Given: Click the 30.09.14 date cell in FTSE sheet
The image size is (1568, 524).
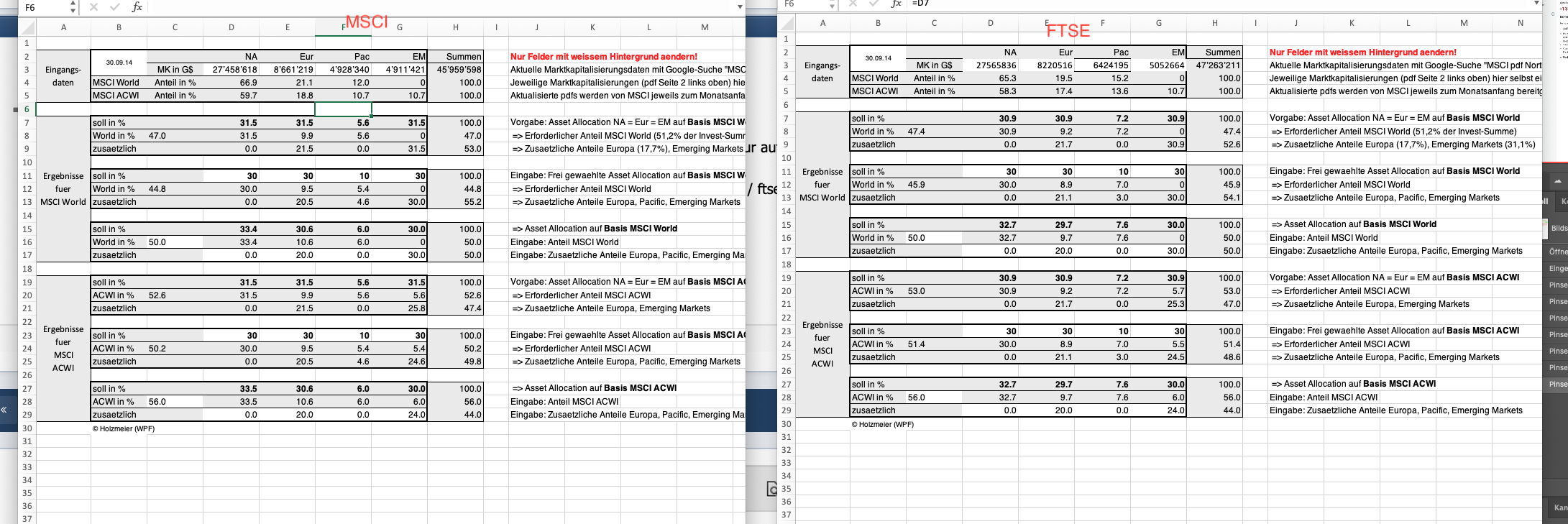Looking at the screenshot, I should pyautogui.click(x=878, y=58).
